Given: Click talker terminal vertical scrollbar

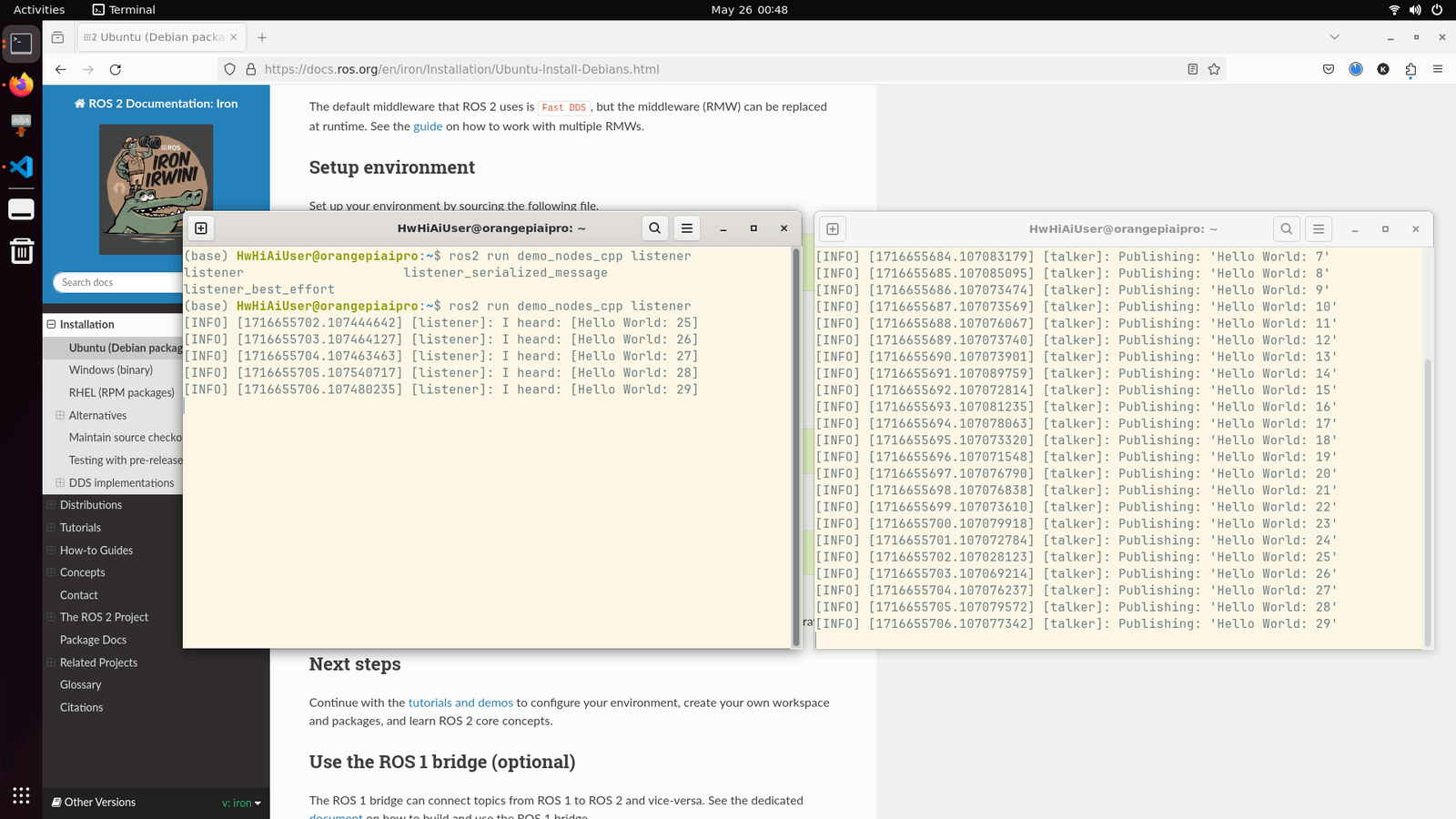Looking at the screenshot, I should [x=1428, y=502].
